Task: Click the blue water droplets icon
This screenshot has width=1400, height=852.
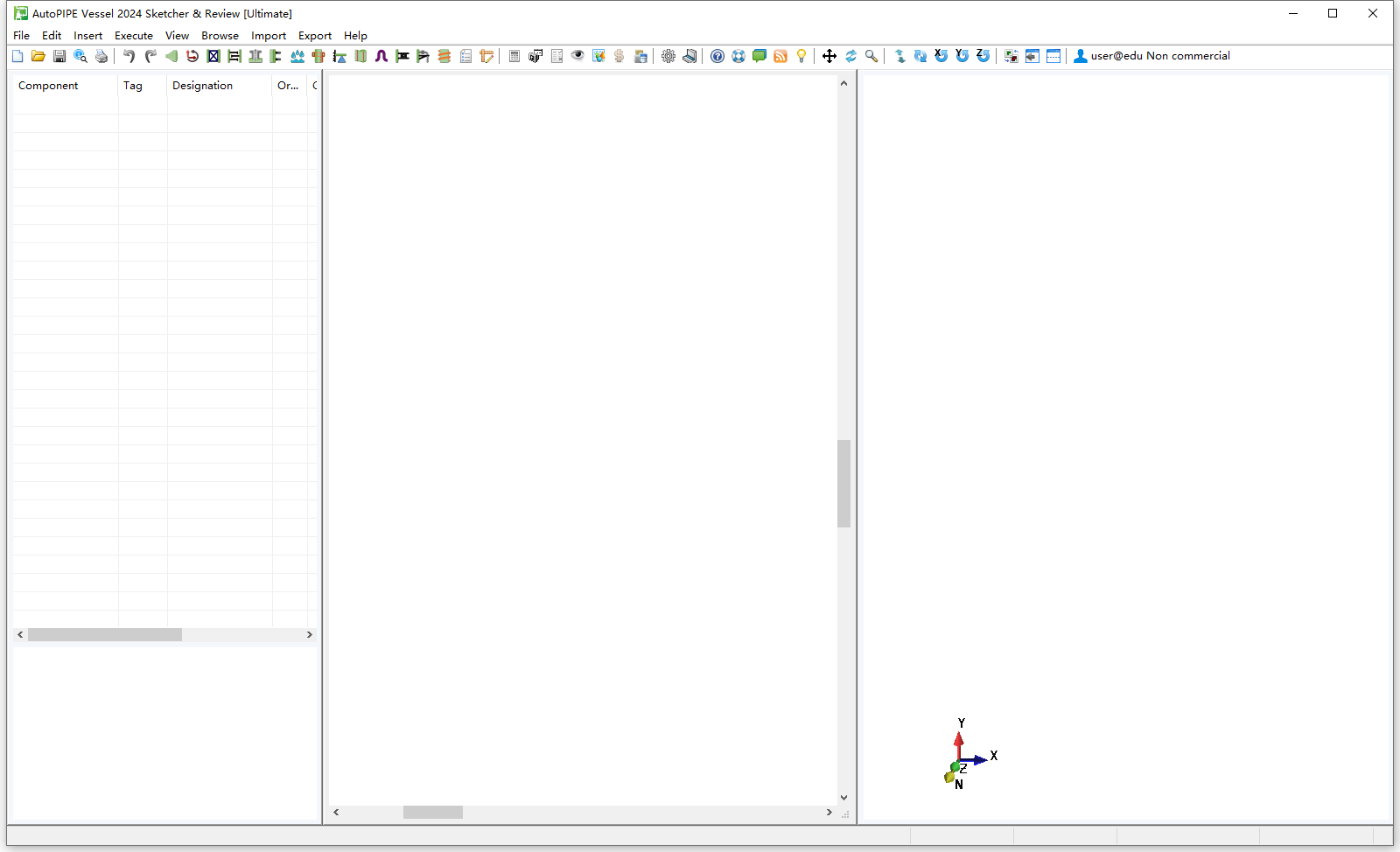Action: coord(297,56)
